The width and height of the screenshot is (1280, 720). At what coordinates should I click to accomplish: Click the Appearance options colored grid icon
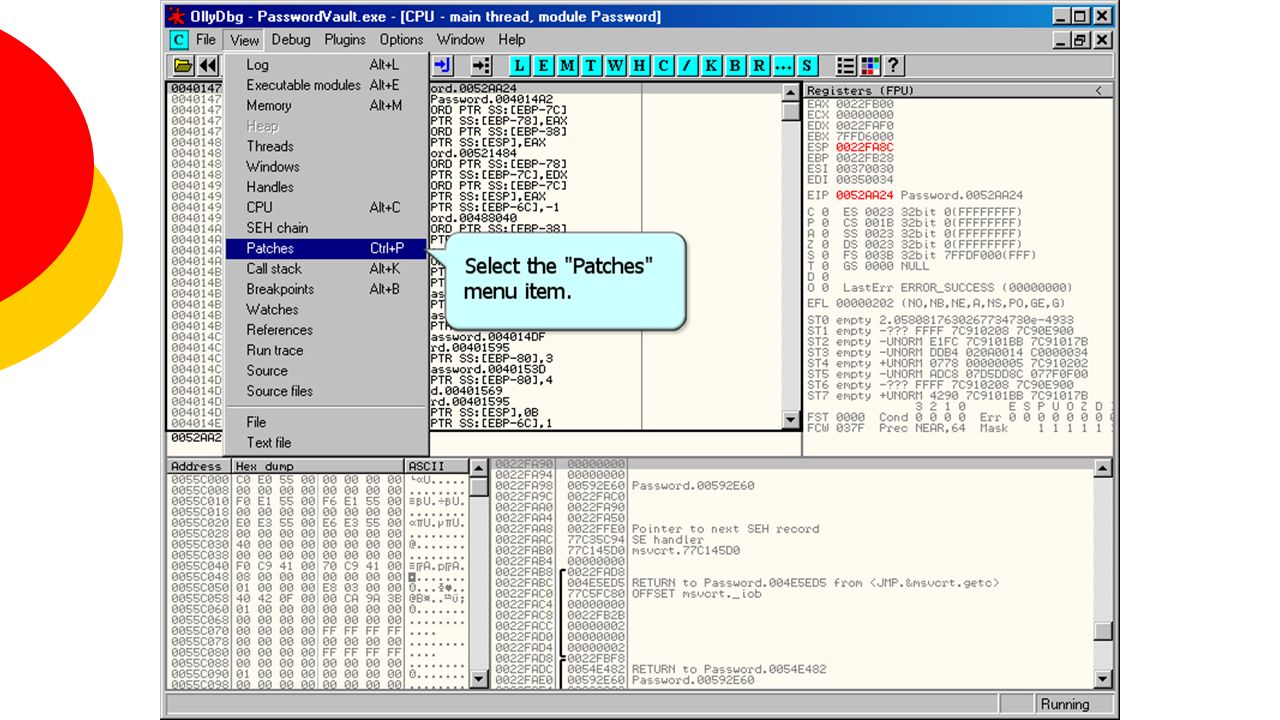(x=870, y=66)
